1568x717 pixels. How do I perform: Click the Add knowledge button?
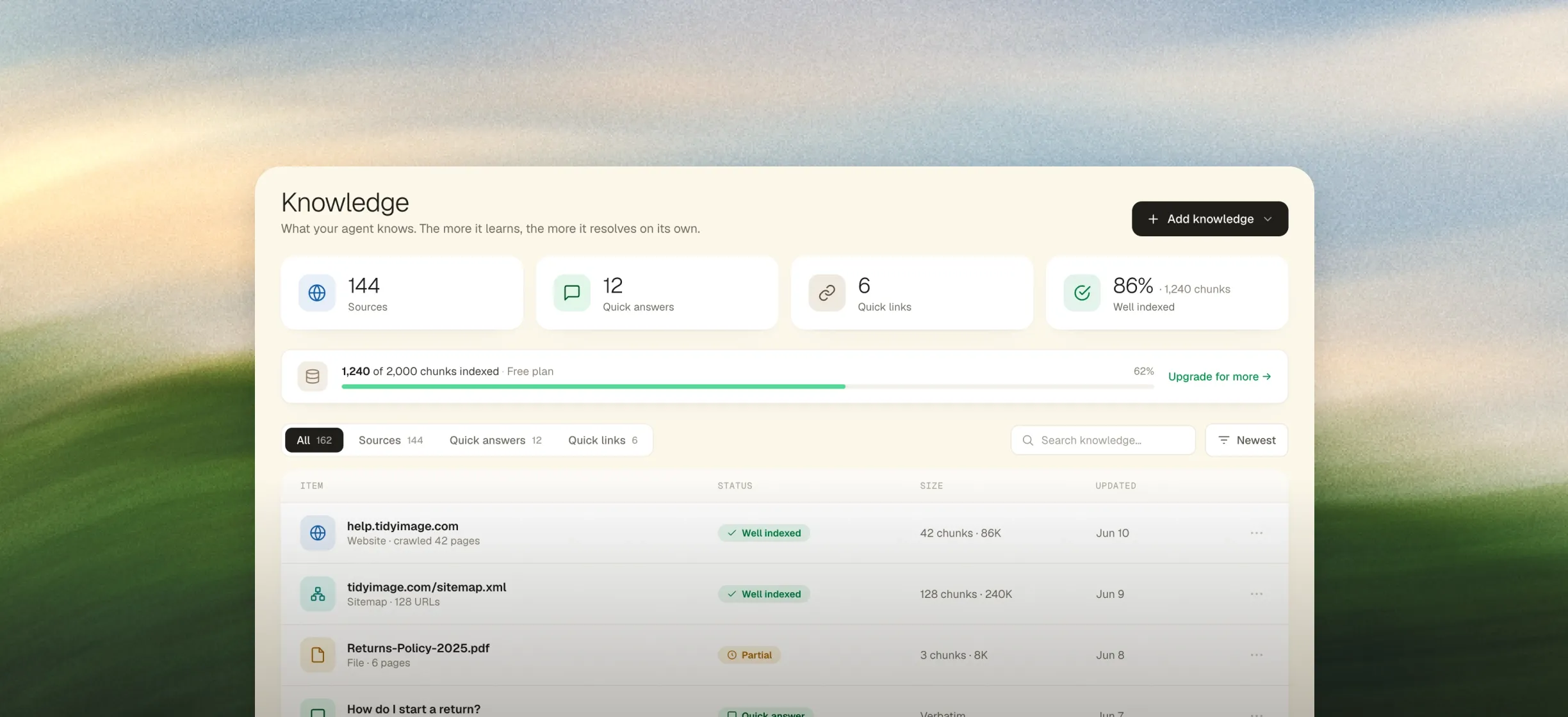click(1209, 219)
